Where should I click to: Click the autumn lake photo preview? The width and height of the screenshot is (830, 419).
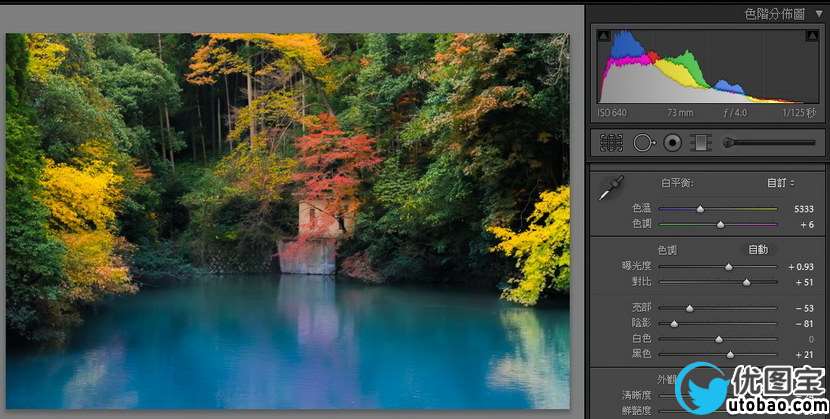pos(288,221)
